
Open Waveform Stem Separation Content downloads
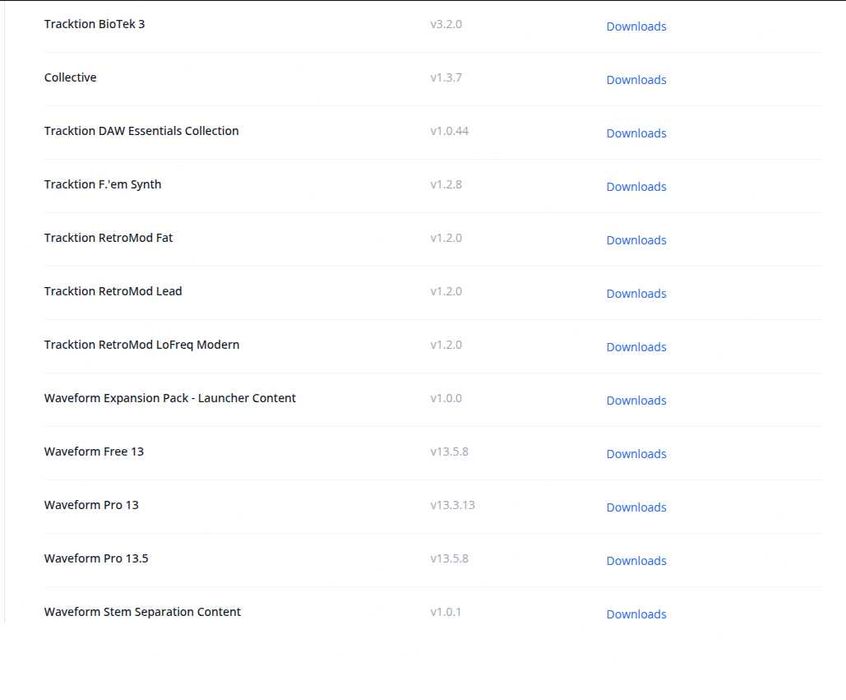coord(636,614)
